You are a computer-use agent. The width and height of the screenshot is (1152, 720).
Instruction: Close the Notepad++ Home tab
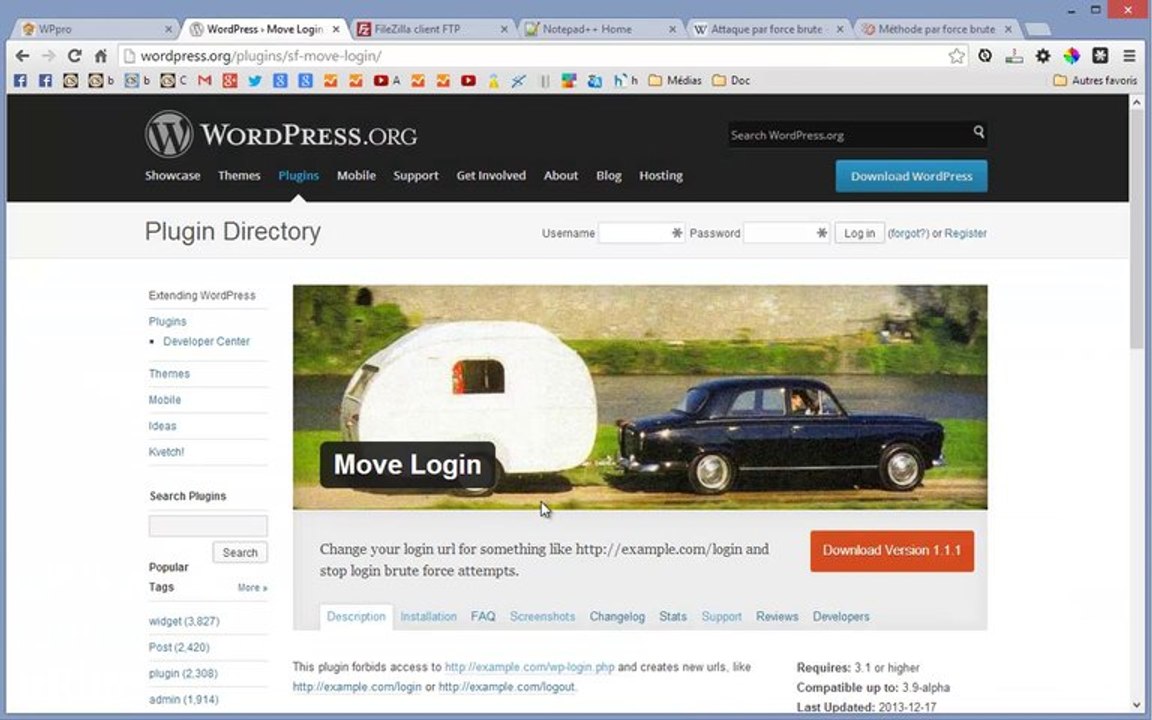point(672,29)
